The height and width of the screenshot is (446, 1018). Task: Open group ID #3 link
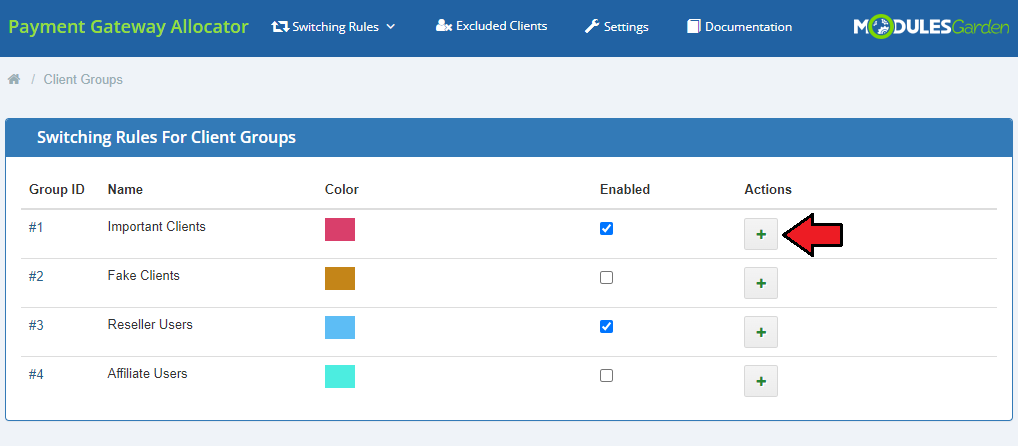point(36,325)
